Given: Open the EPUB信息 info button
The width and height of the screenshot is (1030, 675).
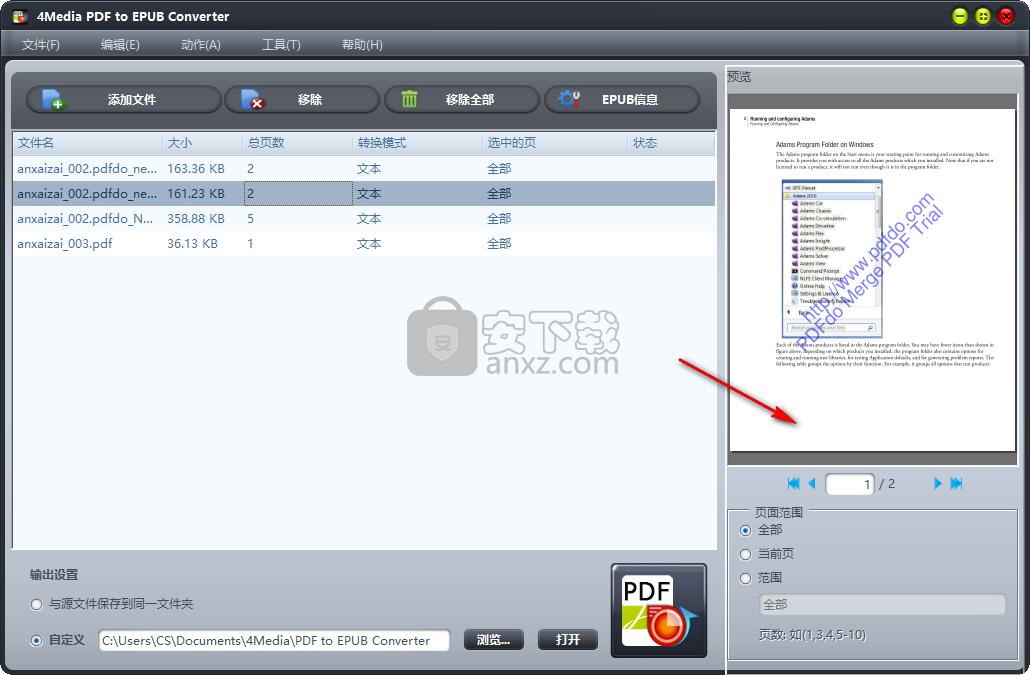Looking at the screenshot, I should [622, 100].
